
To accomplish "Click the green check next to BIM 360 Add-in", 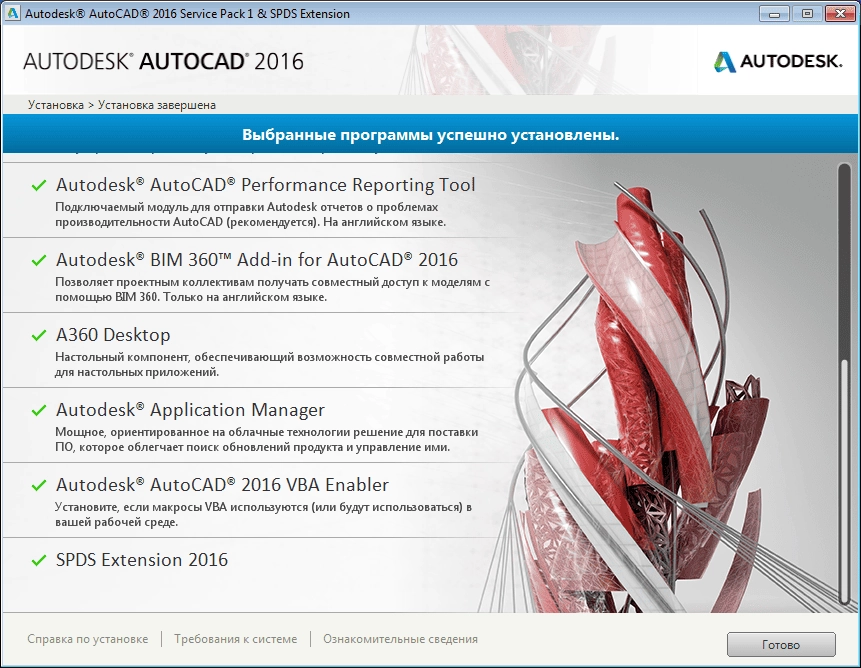I will 39,260.
